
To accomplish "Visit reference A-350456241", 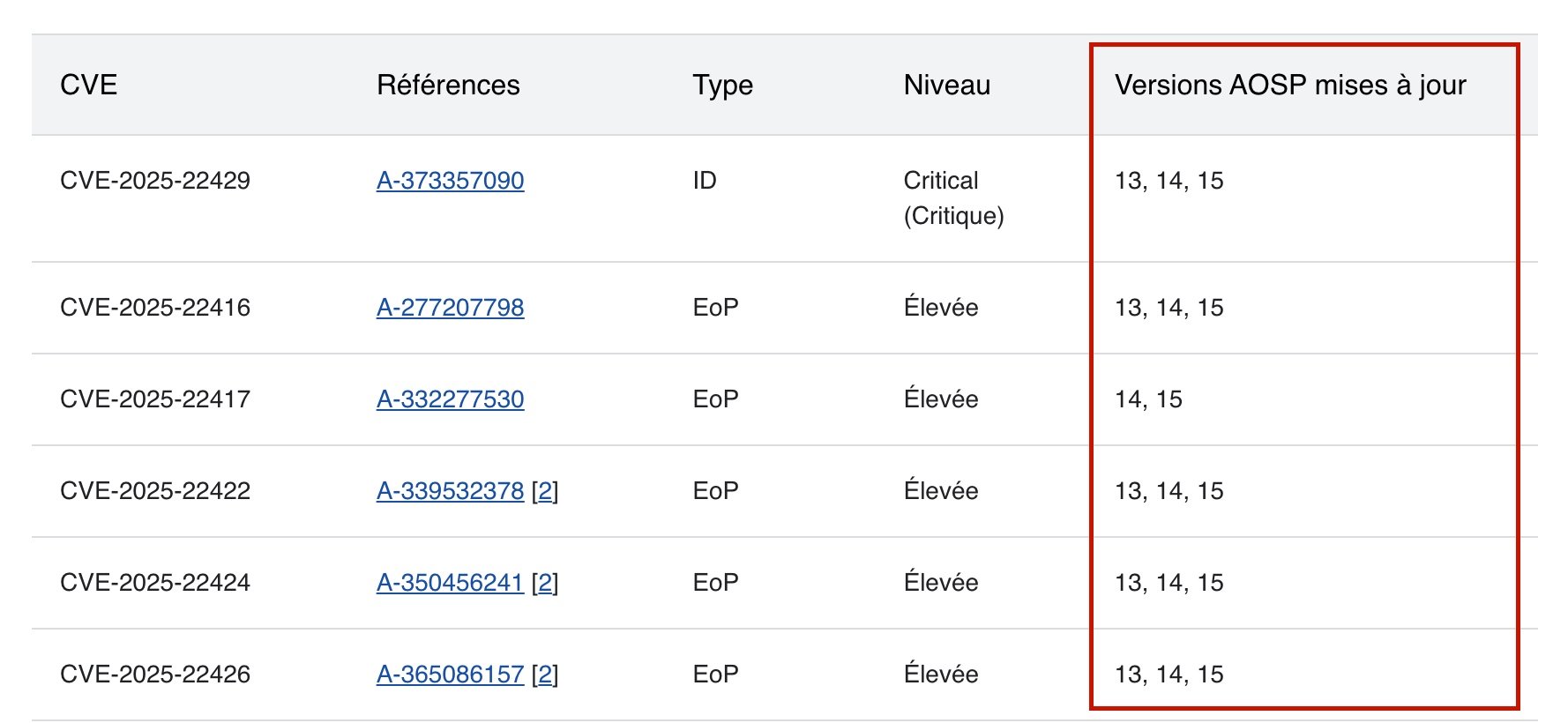I will (x=450, y=583).
